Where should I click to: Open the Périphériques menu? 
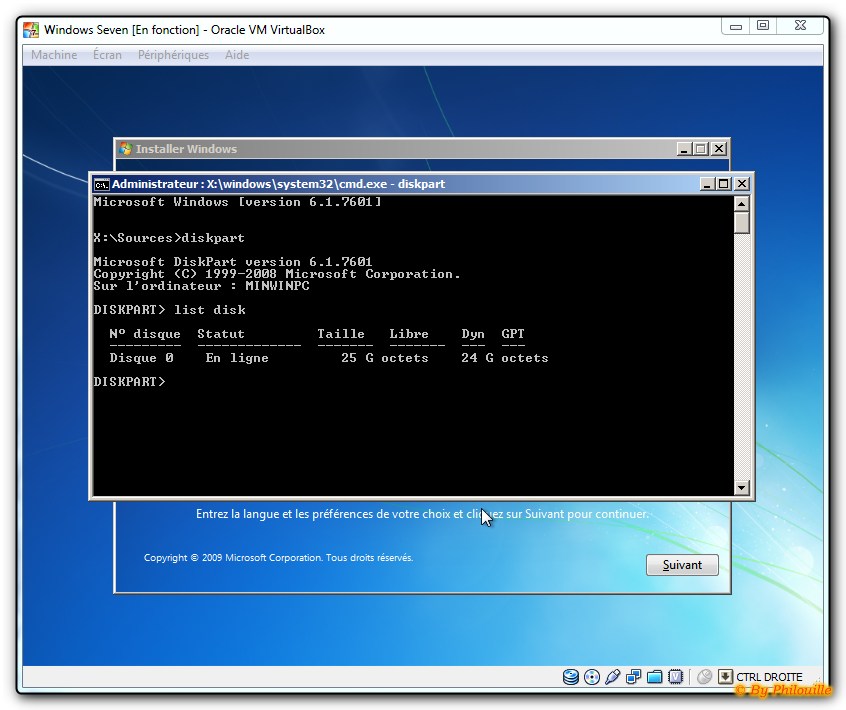pos(173,55)
